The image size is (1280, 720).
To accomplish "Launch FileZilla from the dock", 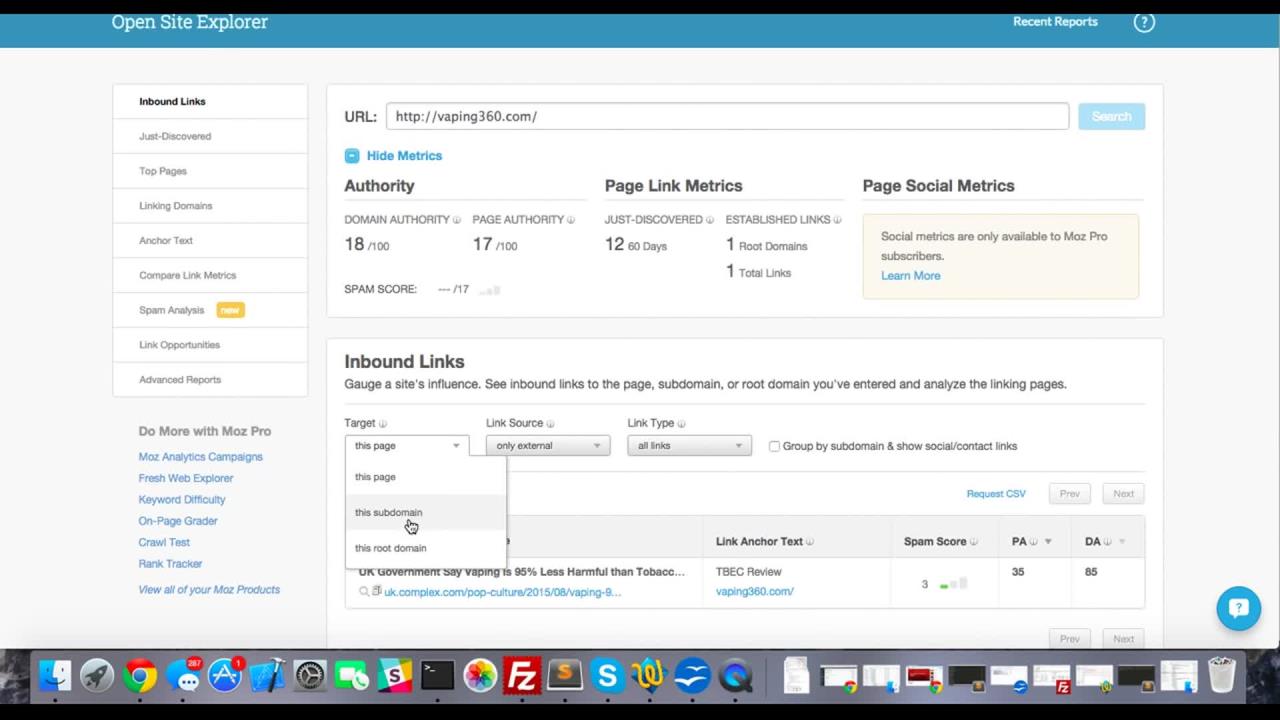I will click(x=522, y=677).
